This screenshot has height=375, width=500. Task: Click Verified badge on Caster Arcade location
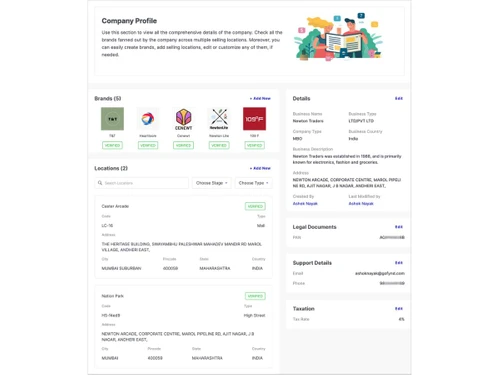pos(255,206)
